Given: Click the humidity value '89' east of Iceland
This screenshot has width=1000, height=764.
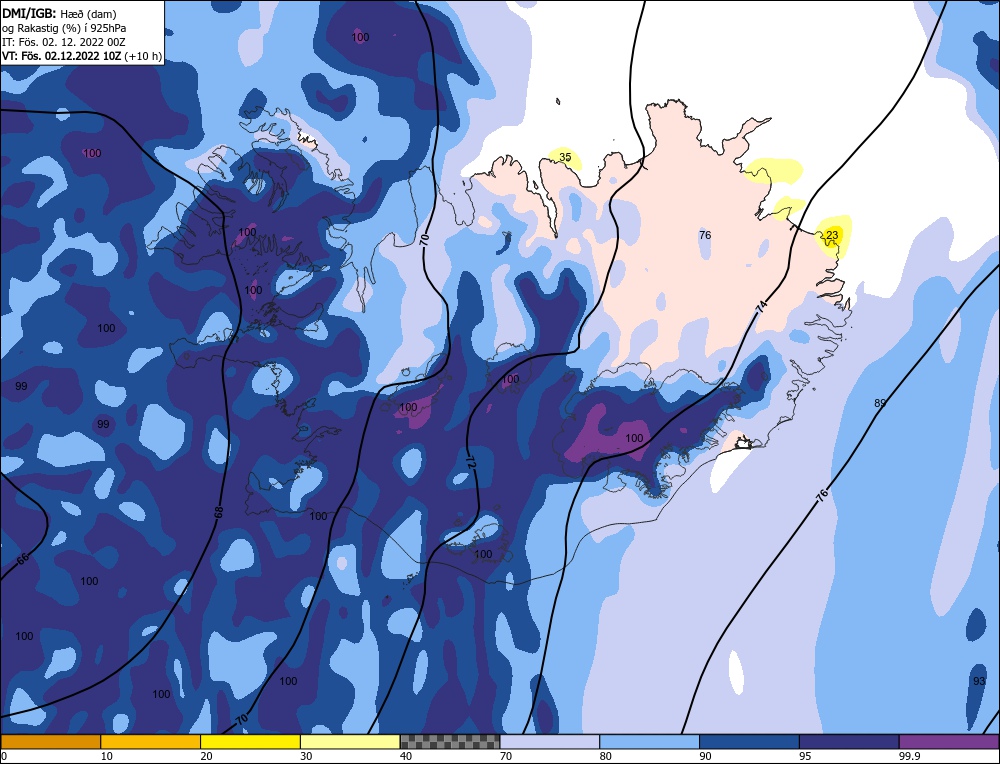Looking at the screenshot, I should coord(880,403).
